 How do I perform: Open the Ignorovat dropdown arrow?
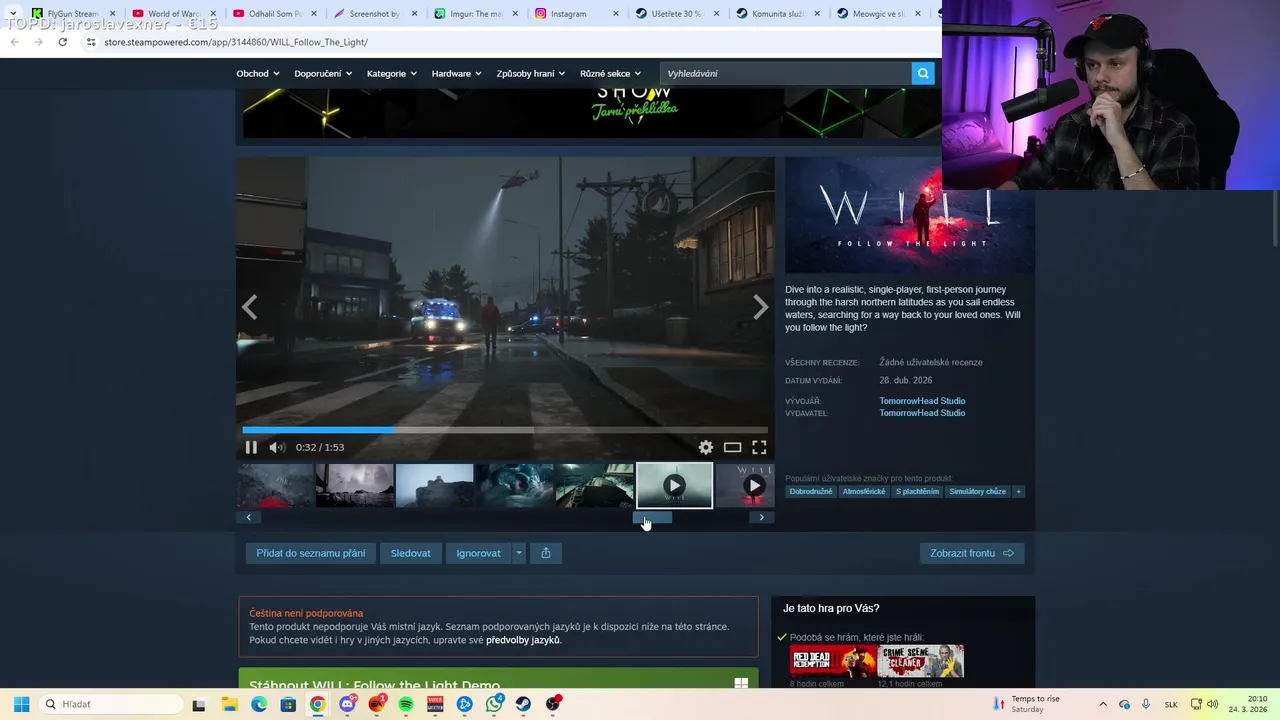point(519,553)
